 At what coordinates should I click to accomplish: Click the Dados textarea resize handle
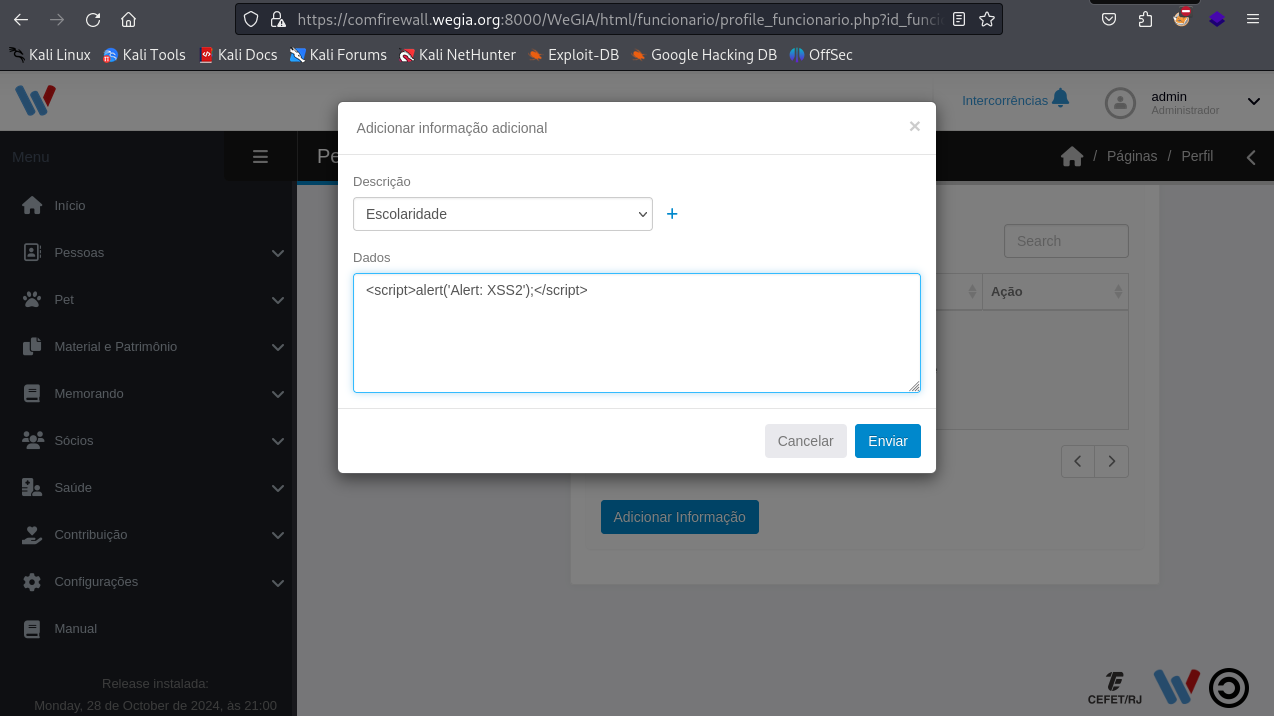[914, 386]
